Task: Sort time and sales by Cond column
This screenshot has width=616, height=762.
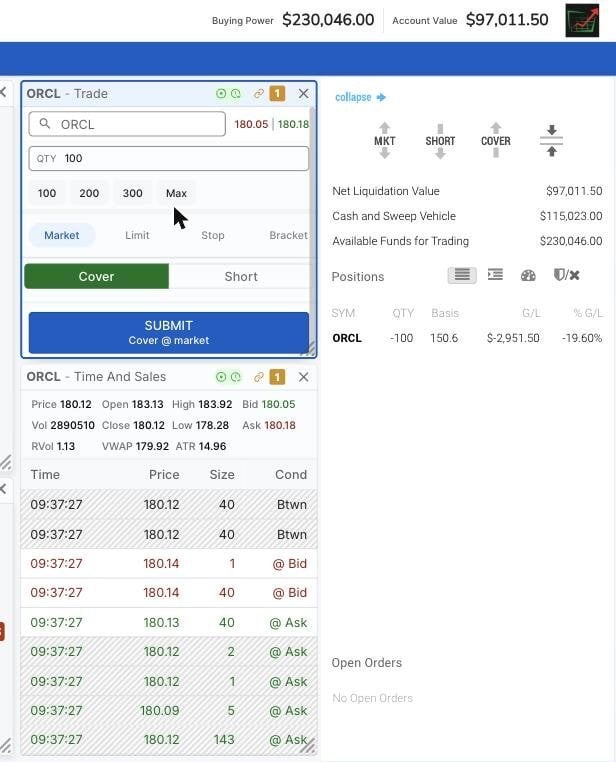Action: tap(291, 474)
